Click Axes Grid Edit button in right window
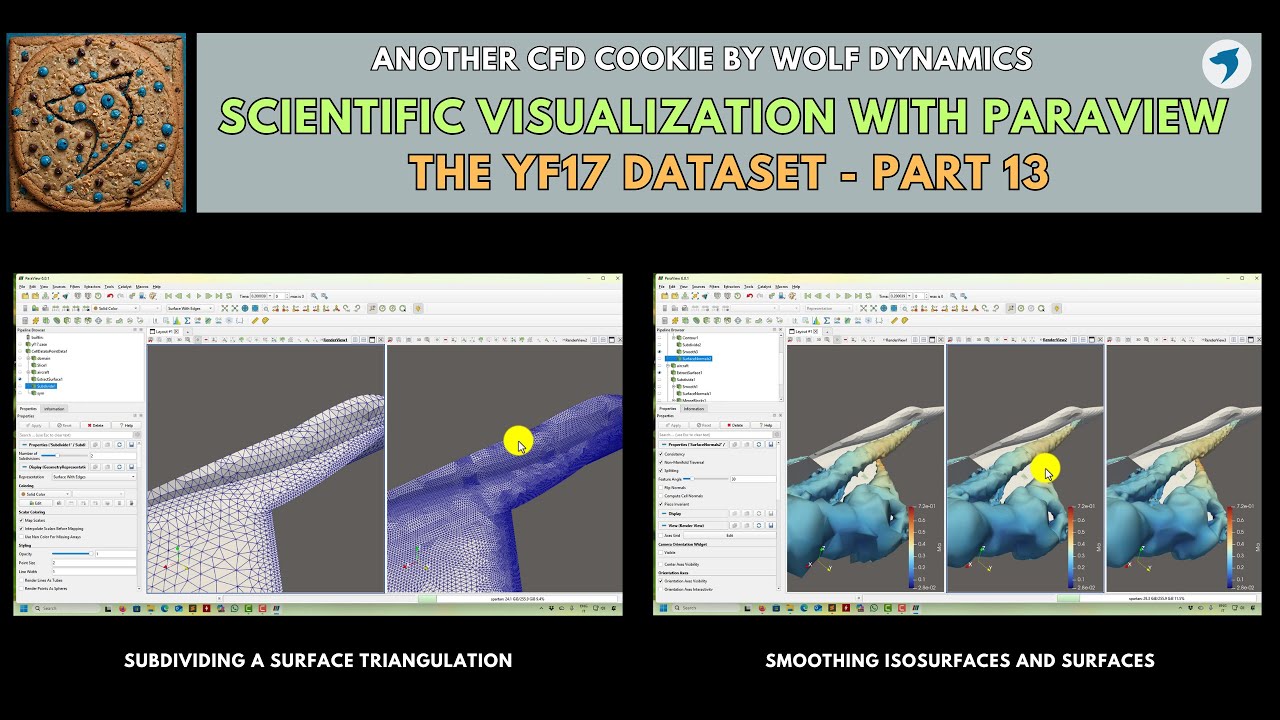This screenshot has width=1280, height=720. coord(729,535)
